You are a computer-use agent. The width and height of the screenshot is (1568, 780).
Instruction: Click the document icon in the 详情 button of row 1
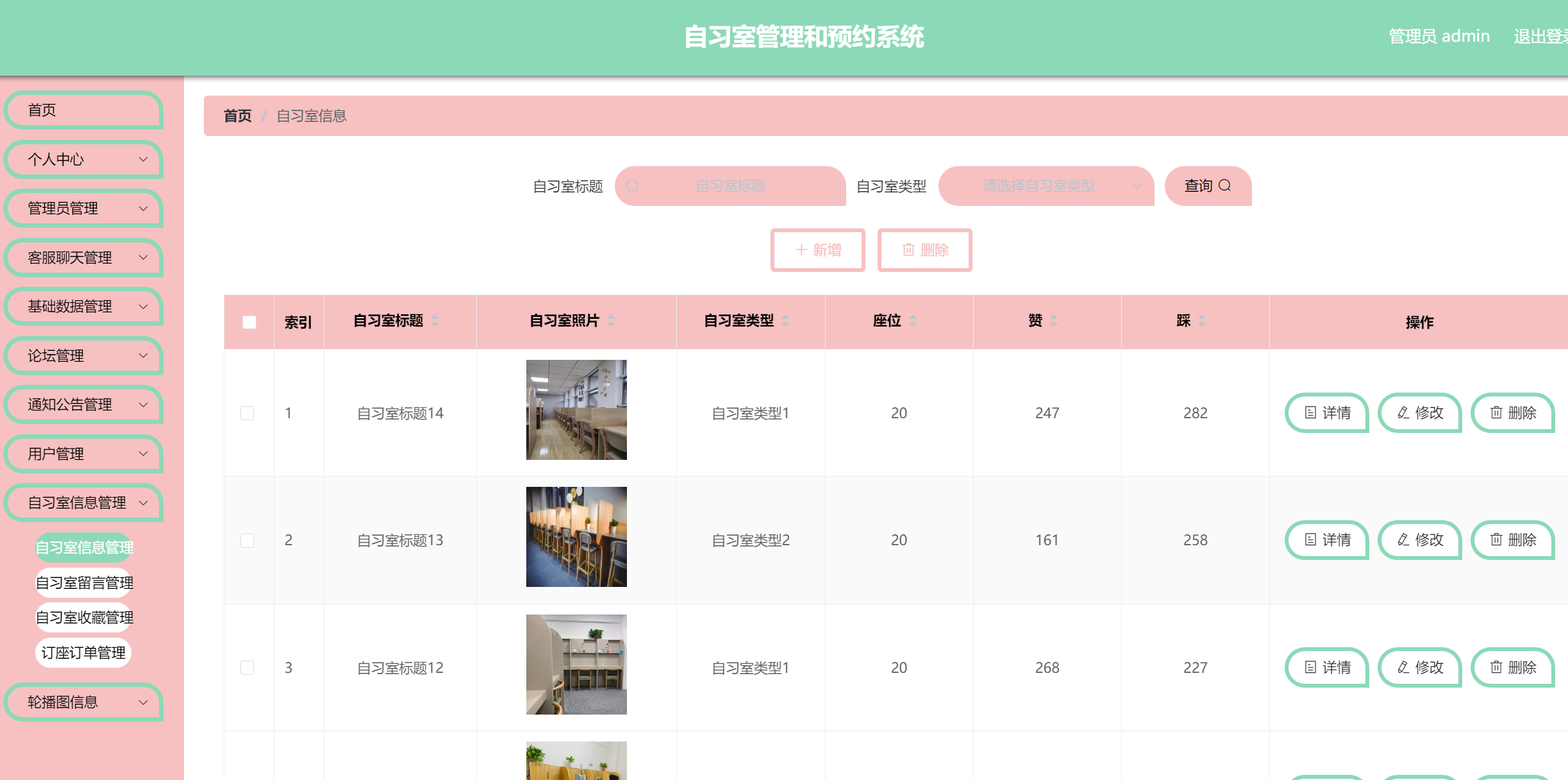pos(1310,413)
